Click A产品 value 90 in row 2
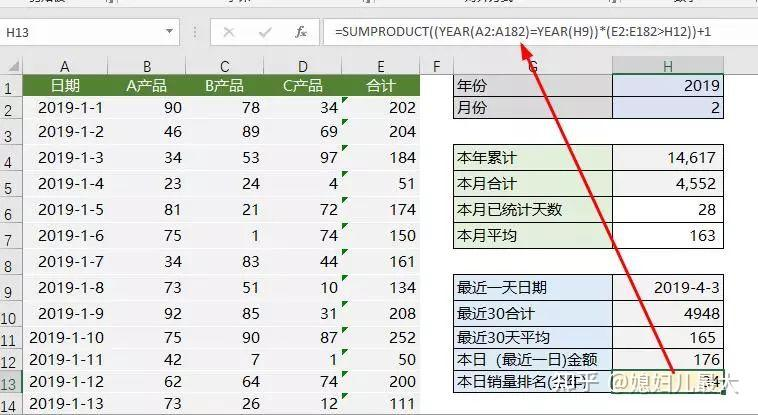Screen dimensions: 758x415 146,108
